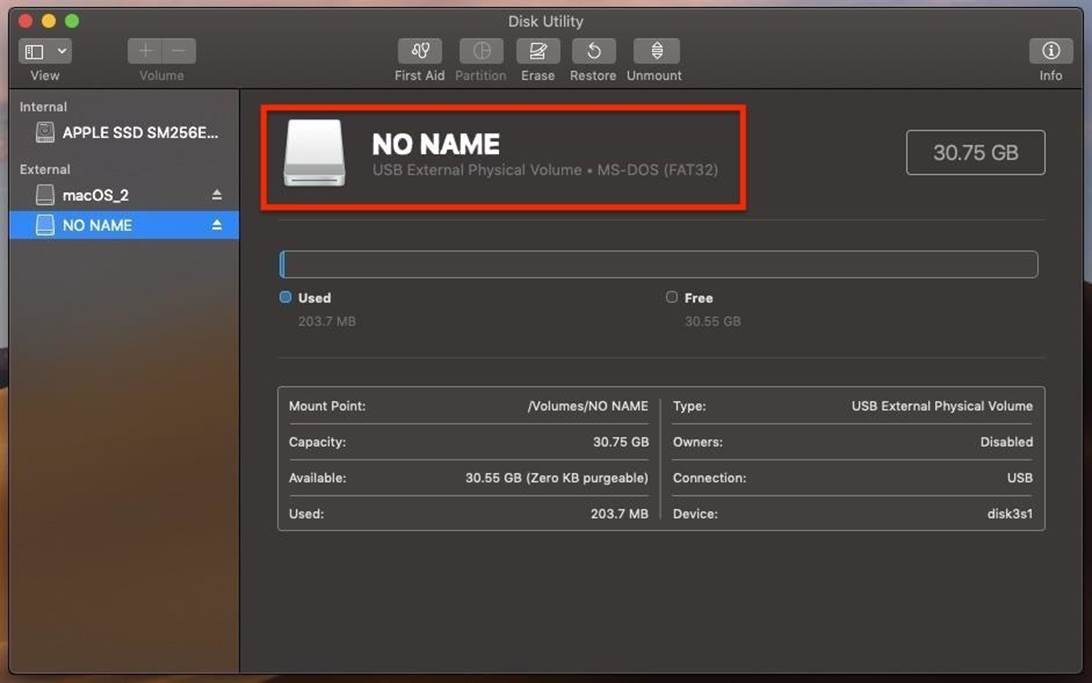Click the Available 30.55 GB purgeable value
This screenshot has height=683, width=1092.
[556, 478]
